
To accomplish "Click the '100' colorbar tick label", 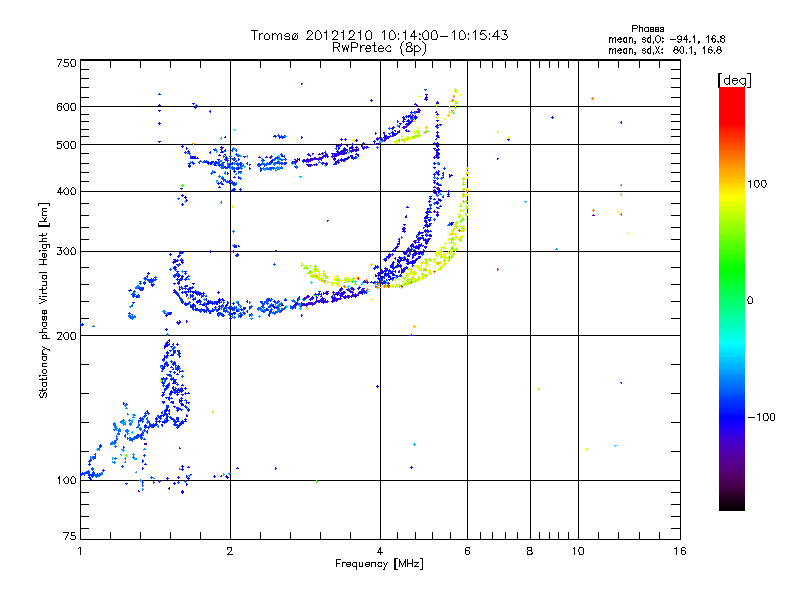I will pos(757,184).
